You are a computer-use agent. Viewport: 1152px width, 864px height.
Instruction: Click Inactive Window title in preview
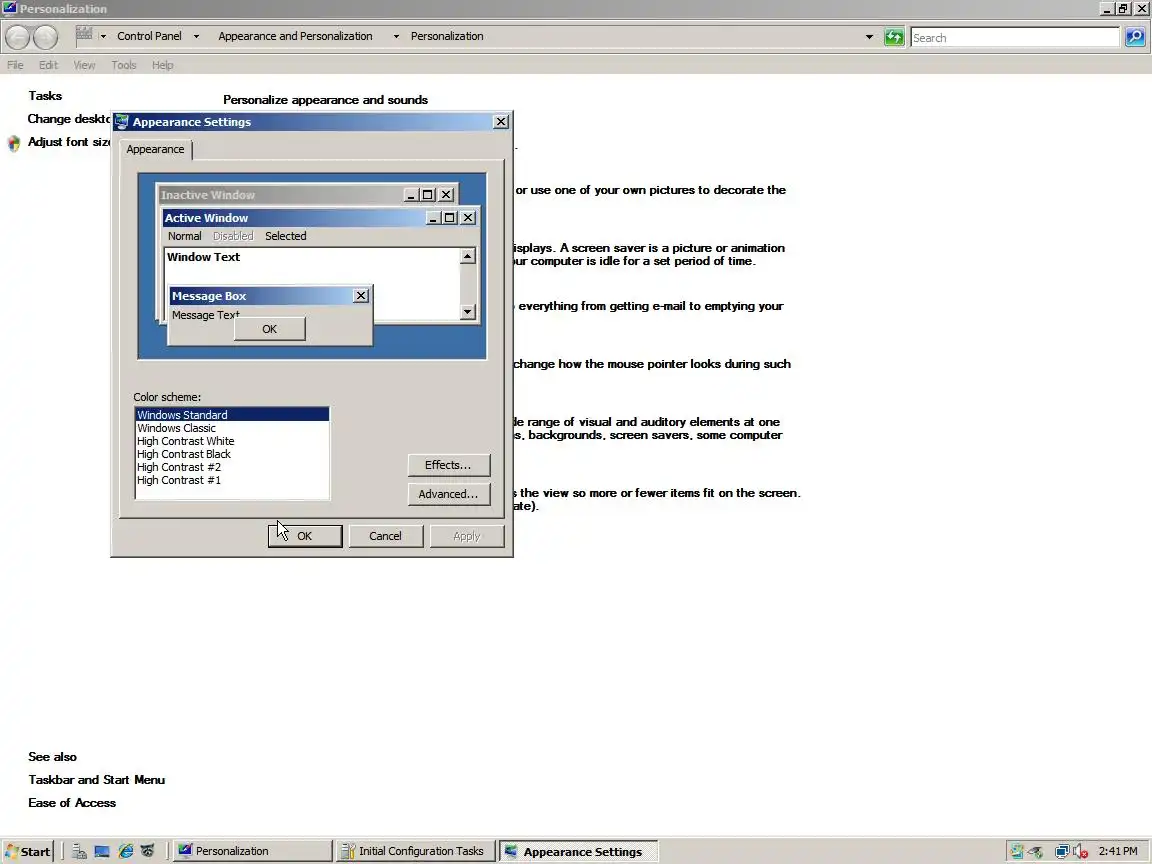[x=208, y=195]
